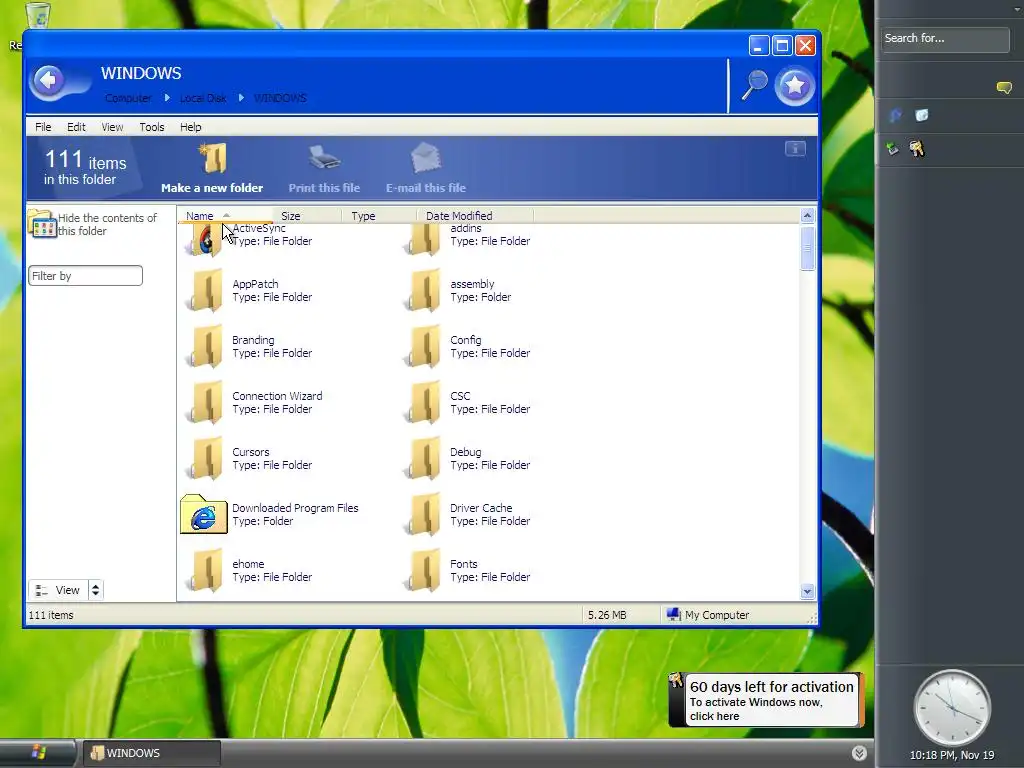The width and height of the screenshot is (1024, 768).
Task: Select the Fonts folder icon
Action: (x=423, y=571)
